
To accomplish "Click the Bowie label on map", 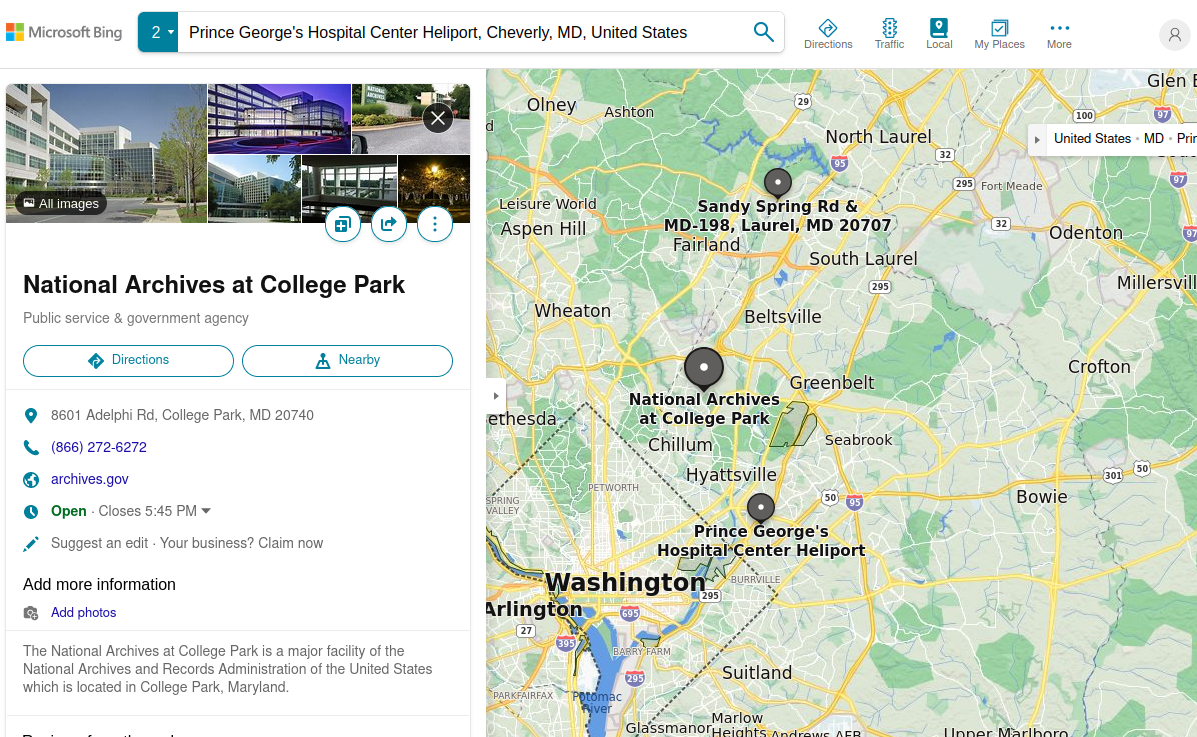I will click(1041, 496).
